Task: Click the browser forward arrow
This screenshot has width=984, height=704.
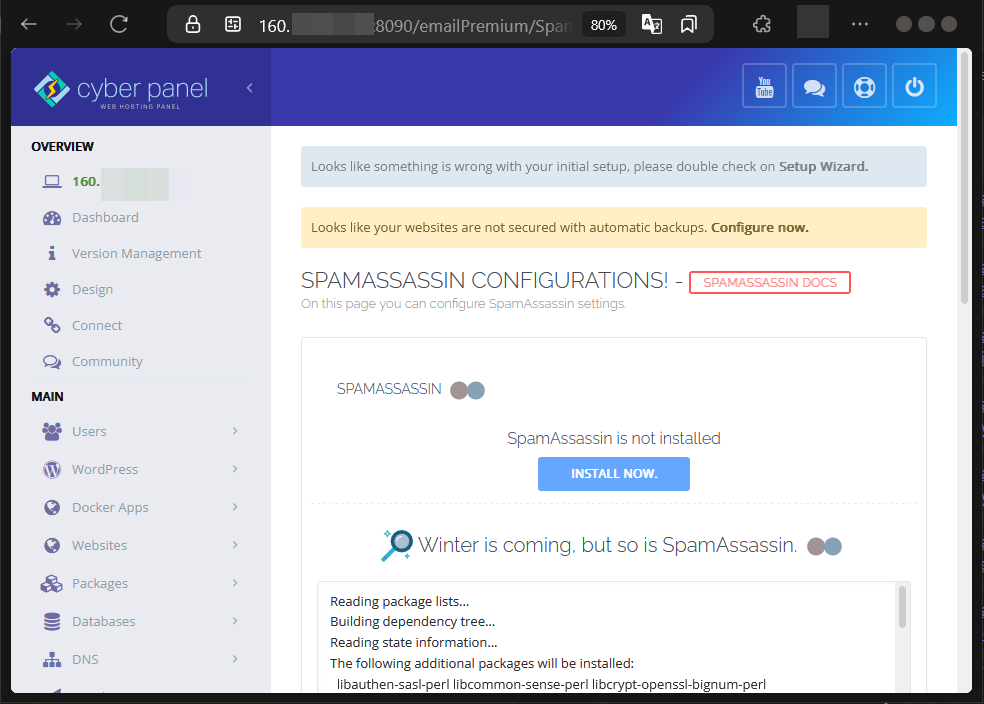Action: [74, 24]
